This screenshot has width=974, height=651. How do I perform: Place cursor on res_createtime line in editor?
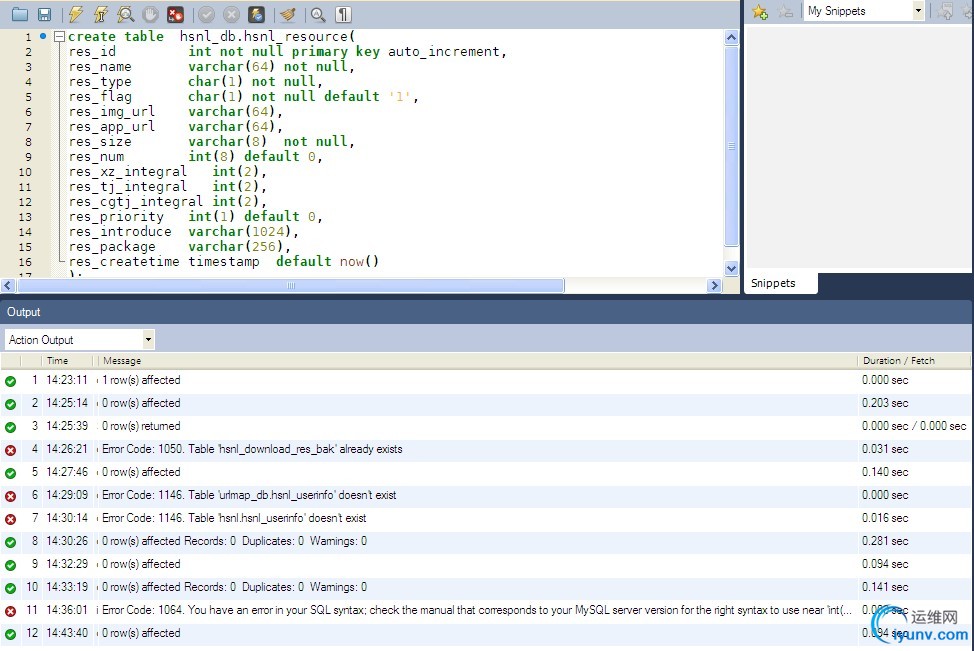[x=224, y=262]
